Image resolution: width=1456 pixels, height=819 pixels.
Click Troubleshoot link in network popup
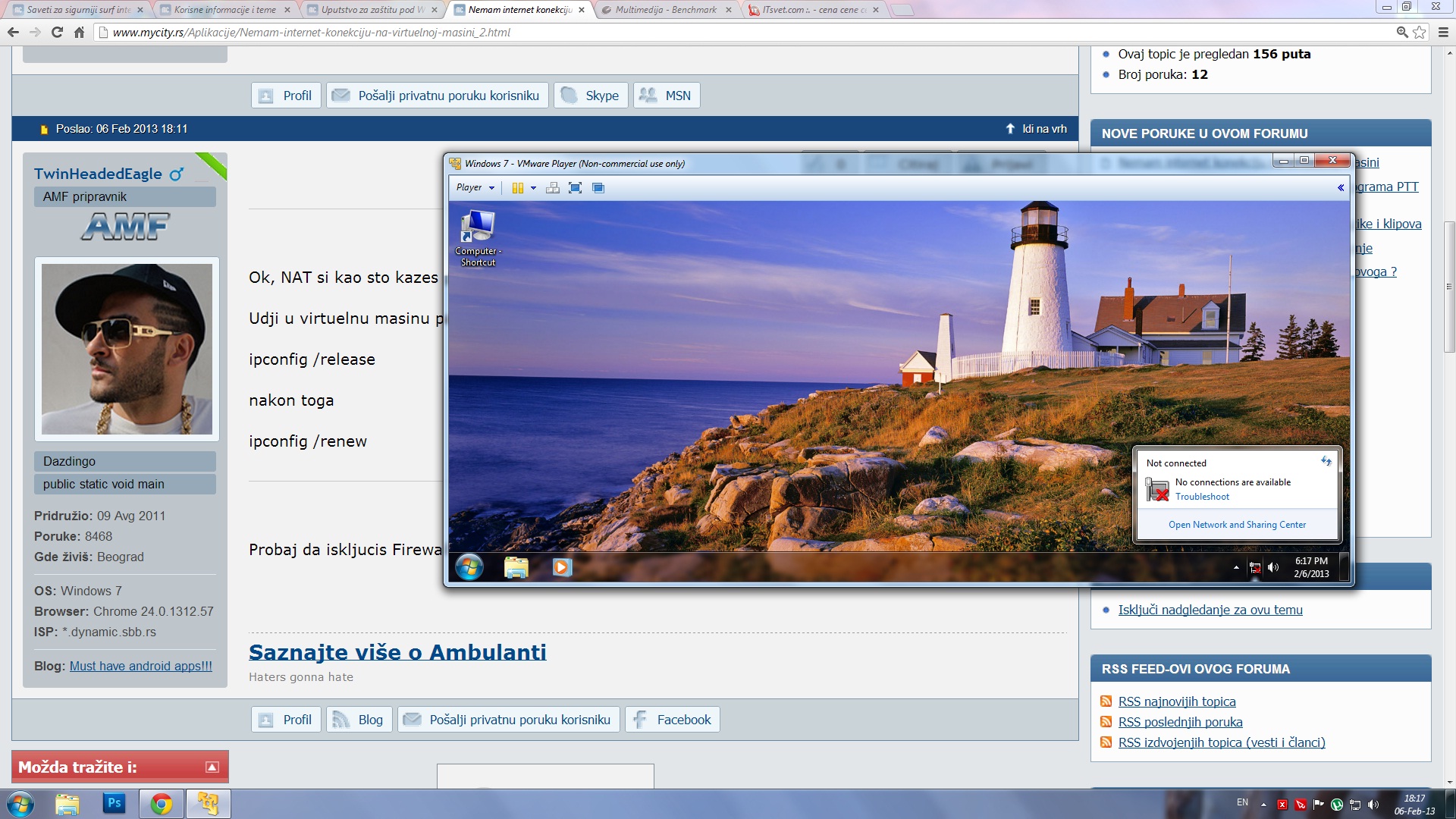pos(1202,497)
